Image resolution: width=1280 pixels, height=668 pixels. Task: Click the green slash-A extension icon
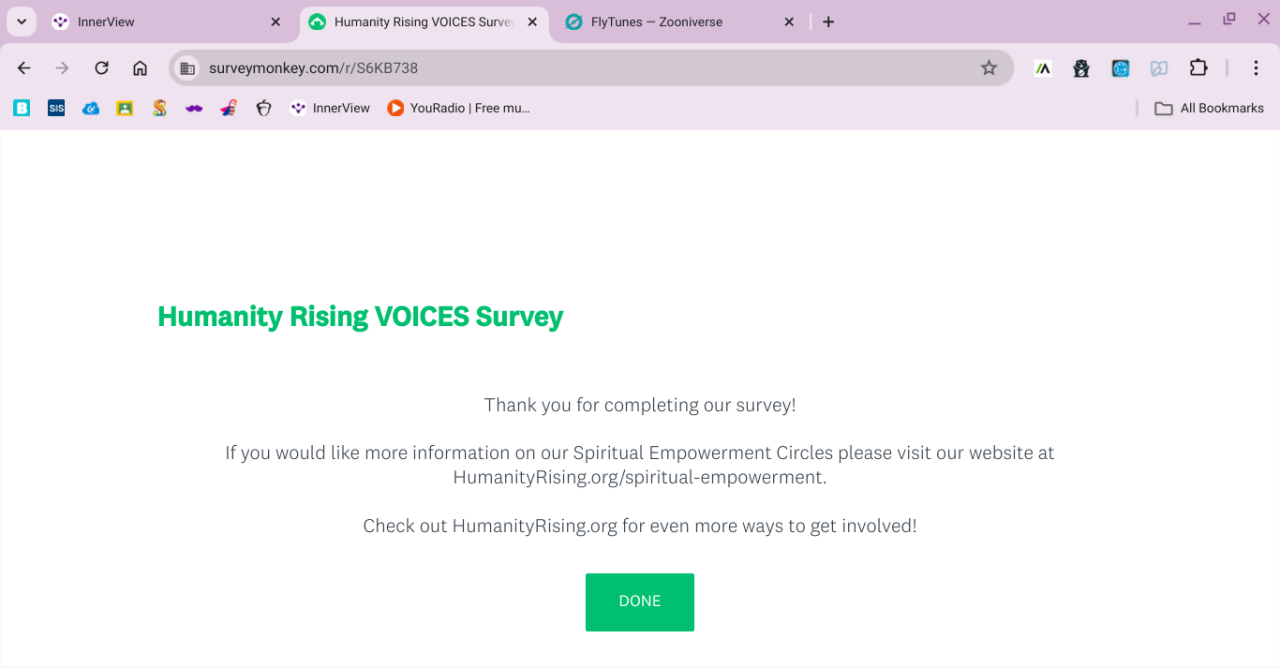click(1043, 68)
